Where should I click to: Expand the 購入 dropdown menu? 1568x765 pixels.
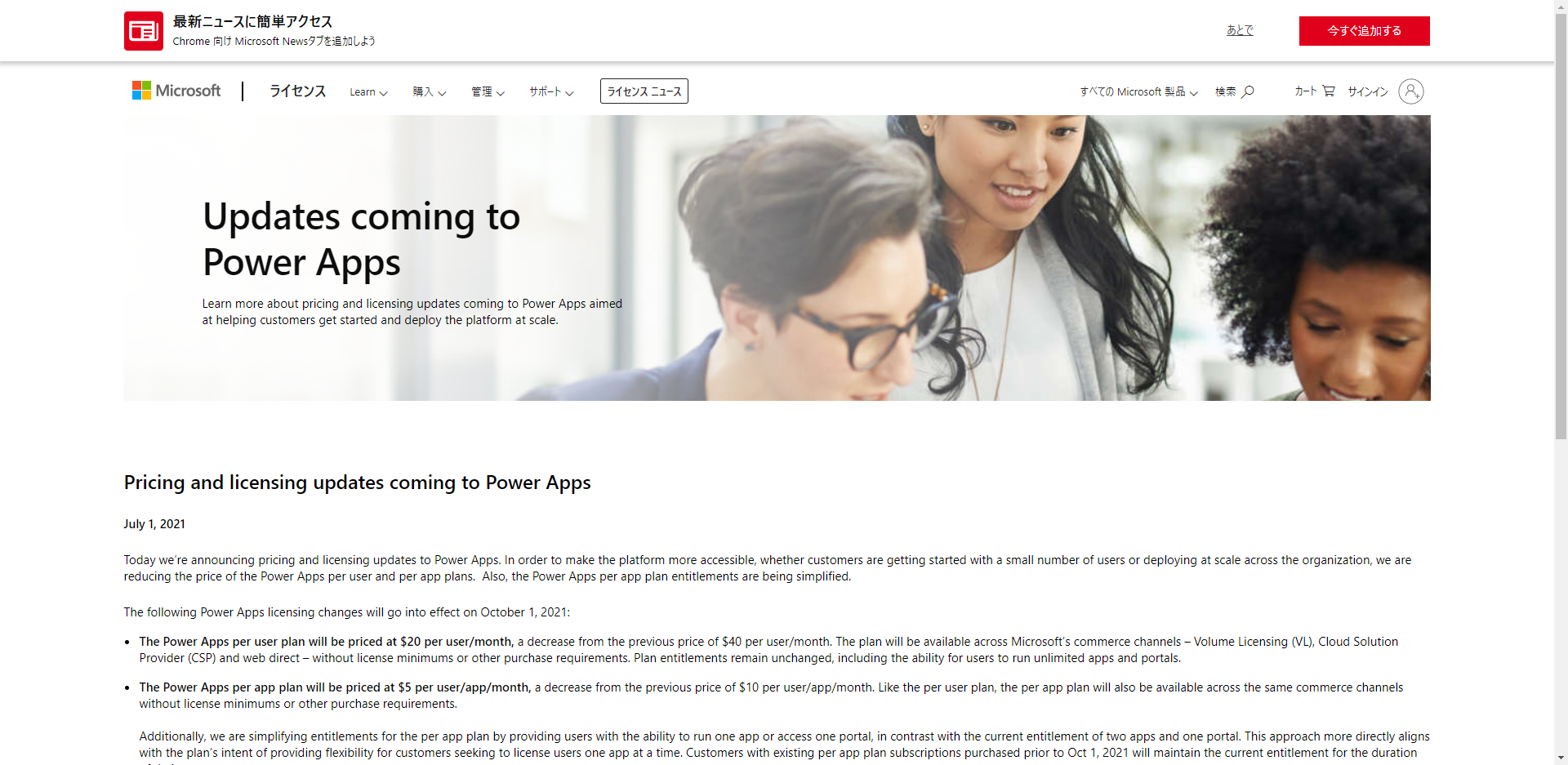coord(430,92)
